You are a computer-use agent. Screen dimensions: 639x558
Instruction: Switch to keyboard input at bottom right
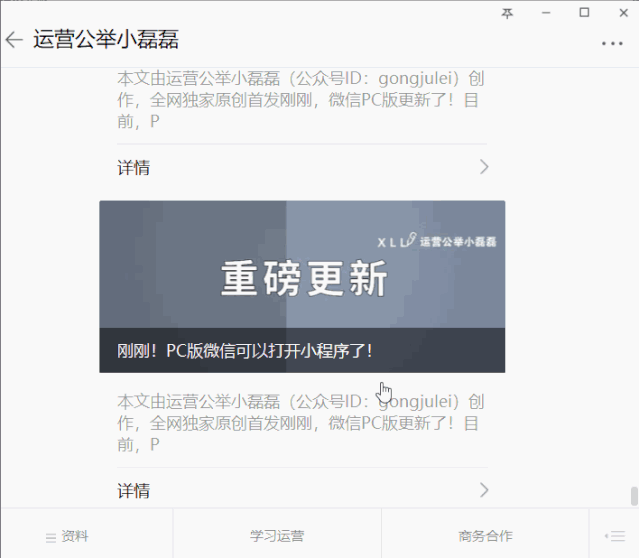click(x=615, y=536)
